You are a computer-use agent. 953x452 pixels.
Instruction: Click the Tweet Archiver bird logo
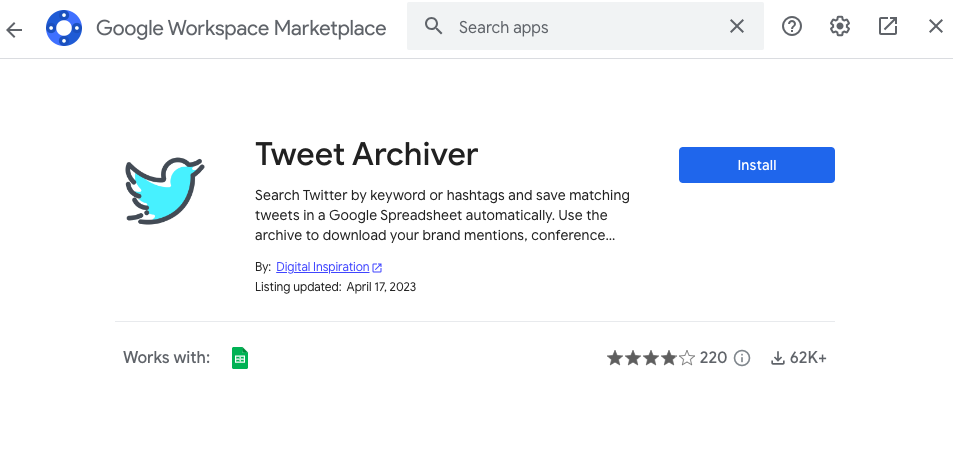165,191
